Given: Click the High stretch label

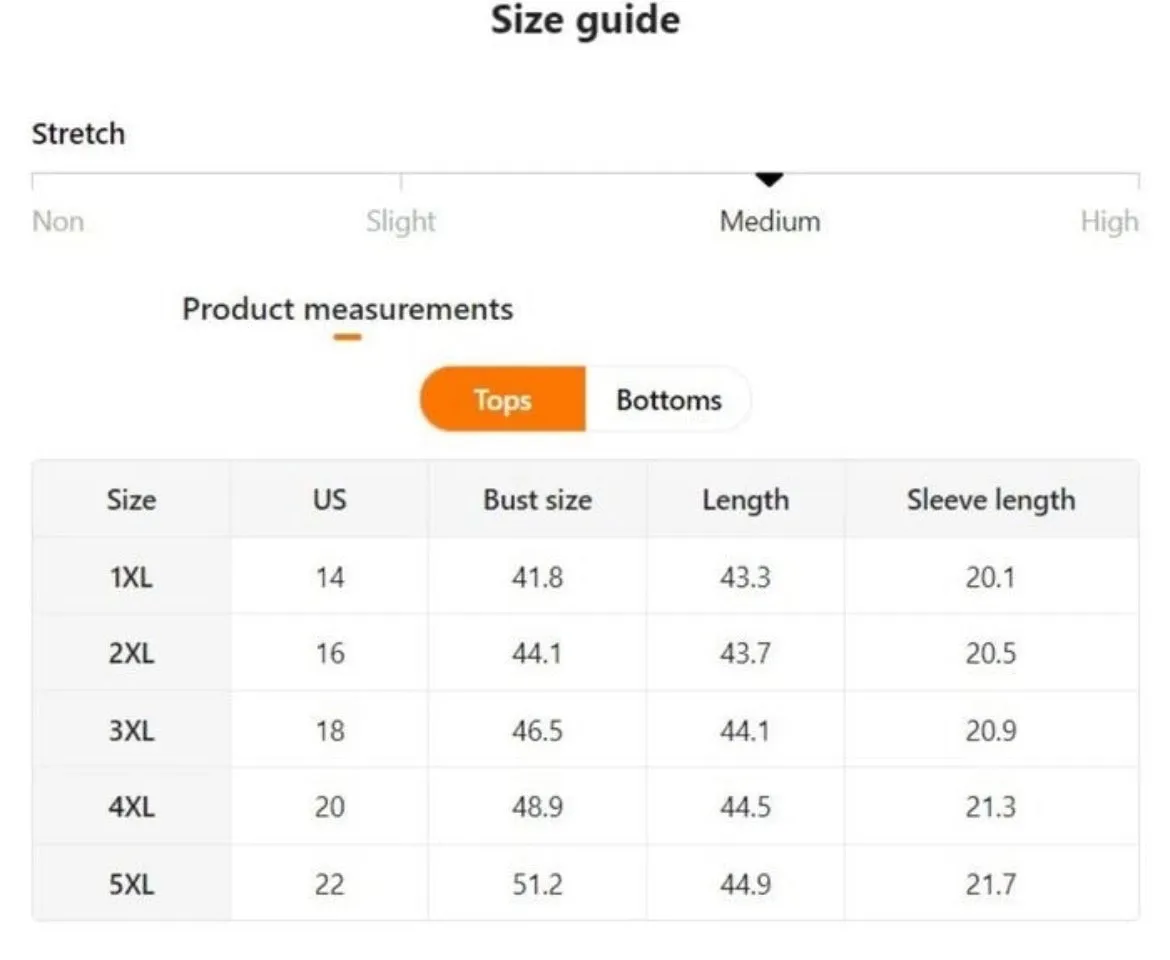Looking at the screenshot, I should point(1110,222).
